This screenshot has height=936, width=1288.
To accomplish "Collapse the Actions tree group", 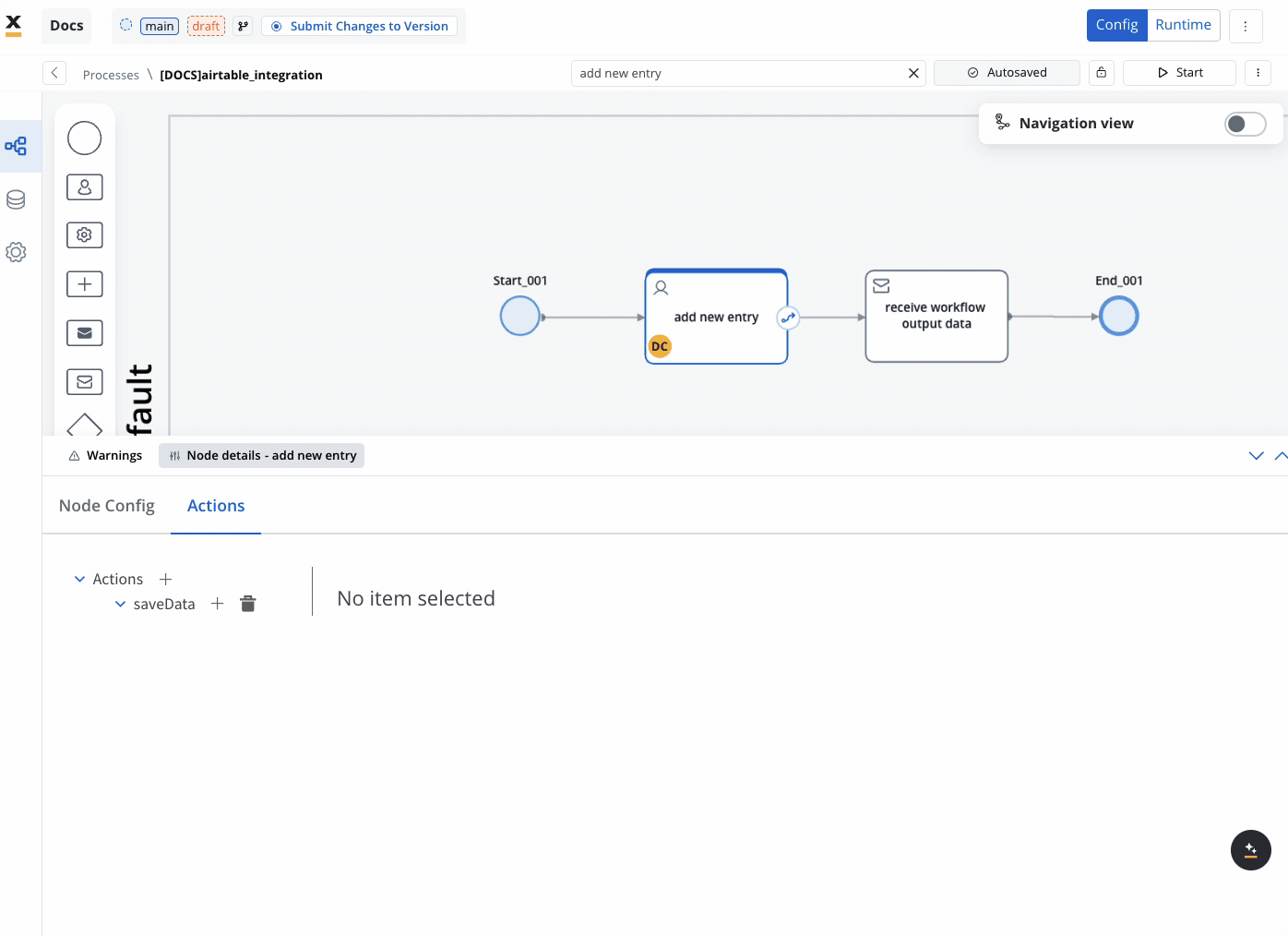I will point(79,579).
